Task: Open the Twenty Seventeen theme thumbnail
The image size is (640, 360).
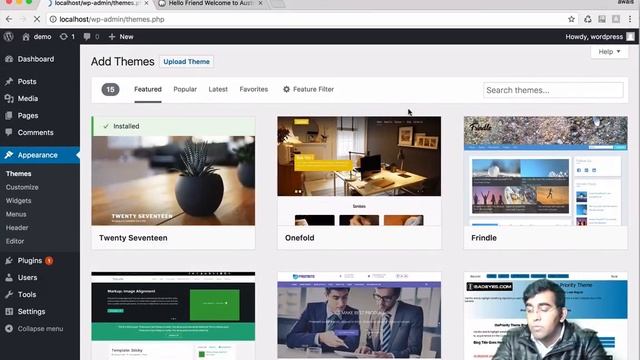Action: pyautogui.click(x=173, y=180)
